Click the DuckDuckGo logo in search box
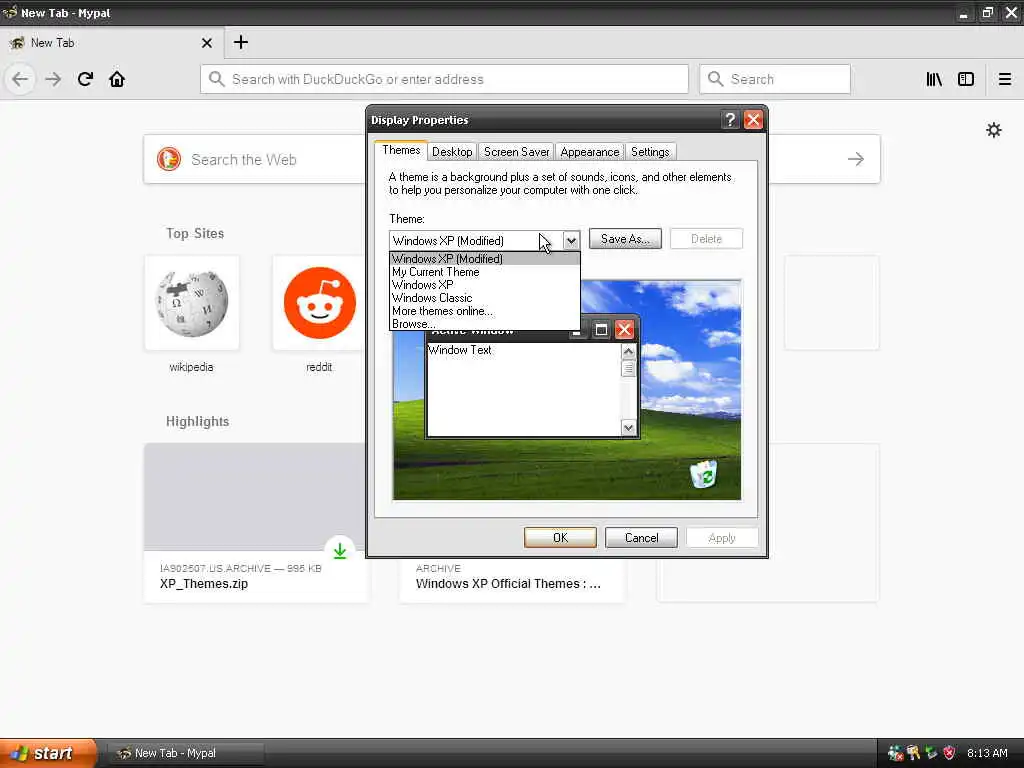1024x768 pixels. click(168, 159)
